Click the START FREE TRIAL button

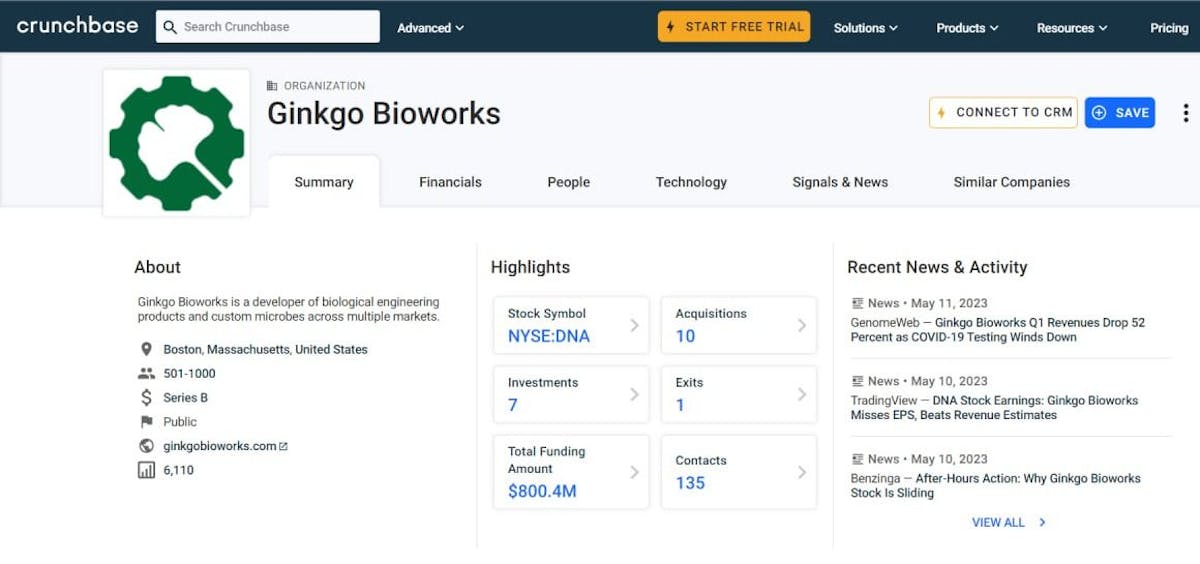[x=734, y=27]
